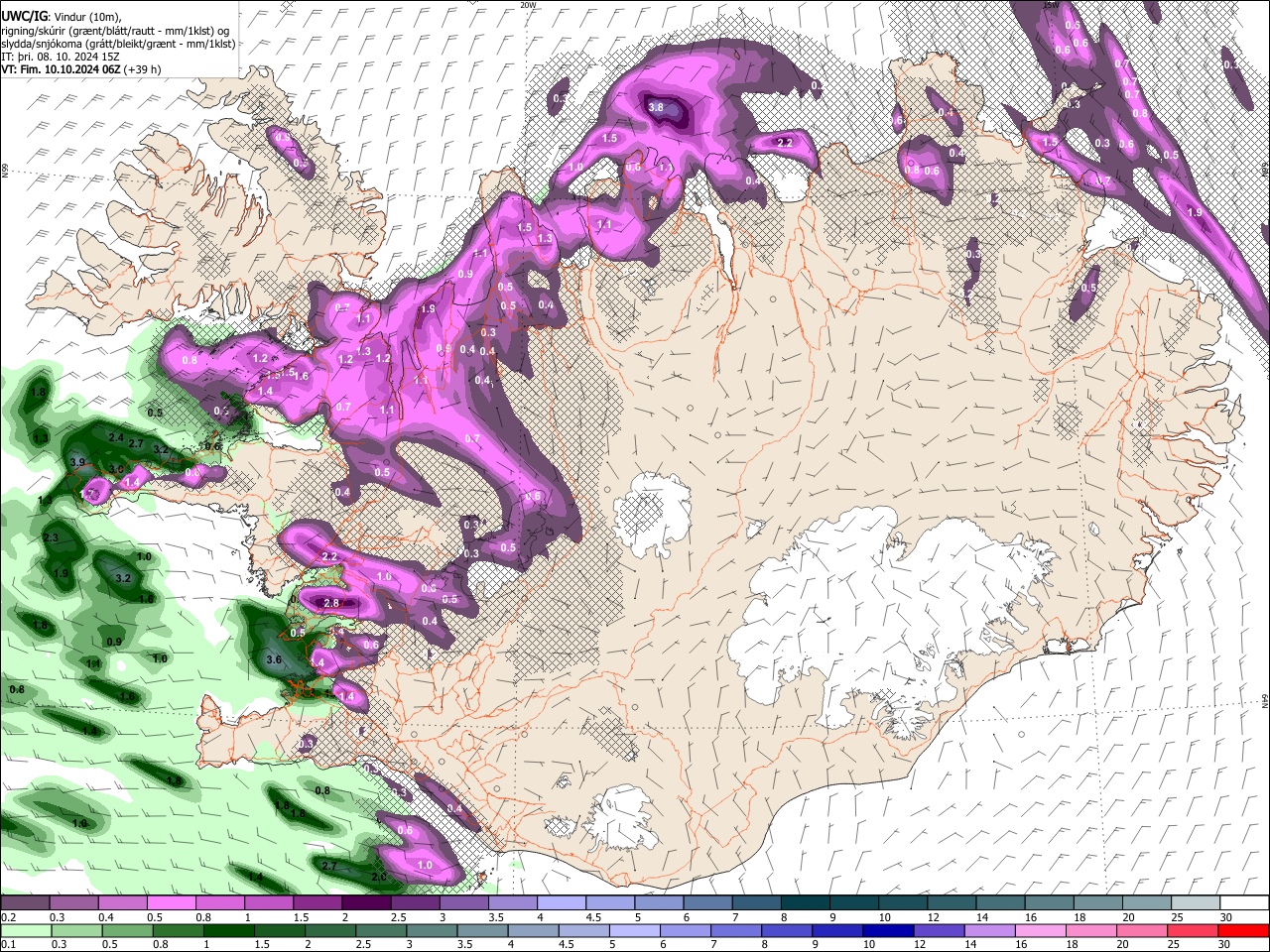
Task: Click the '3.9' rain value off west coast
Action: 78,462
